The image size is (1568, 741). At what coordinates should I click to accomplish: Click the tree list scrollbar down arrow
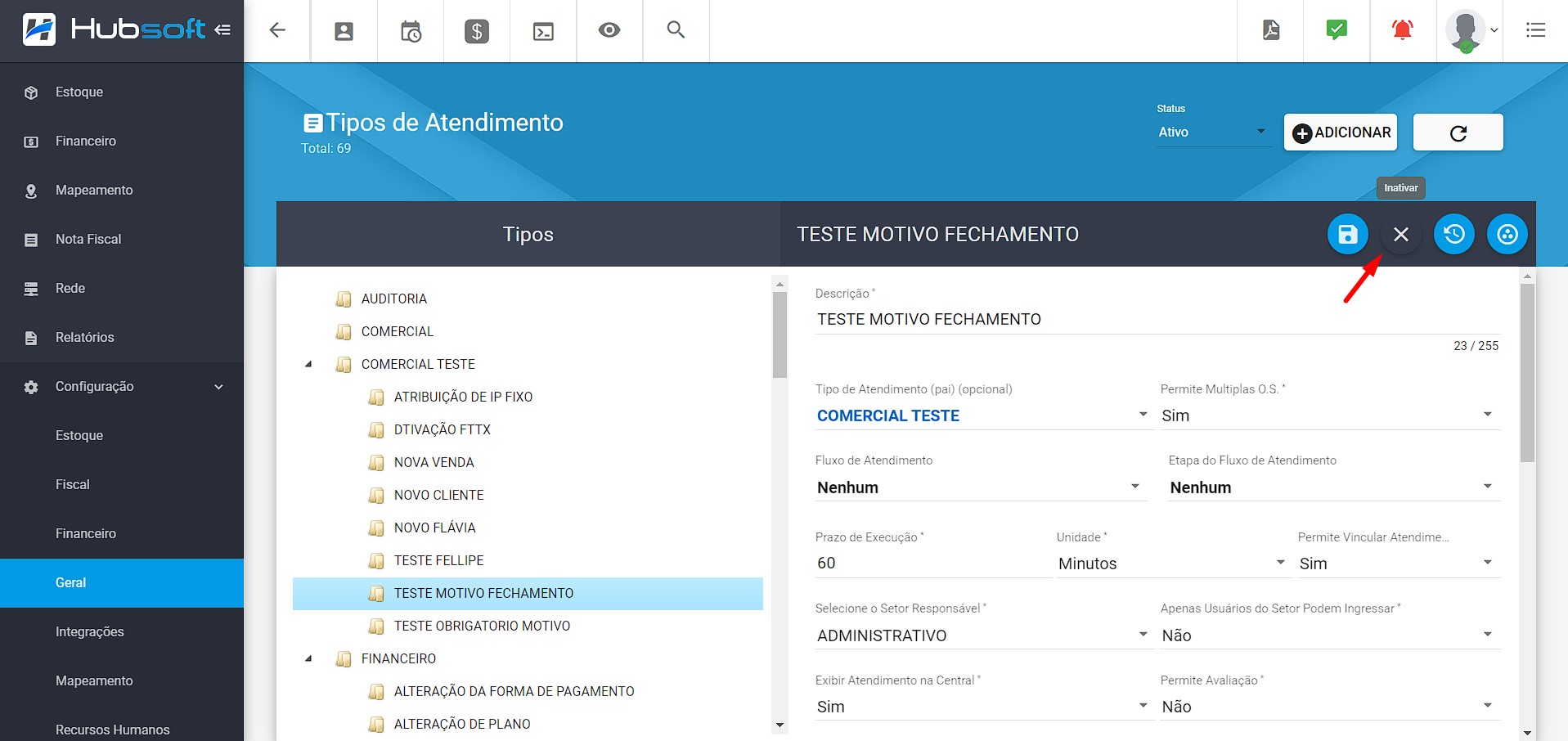point(780,725)
